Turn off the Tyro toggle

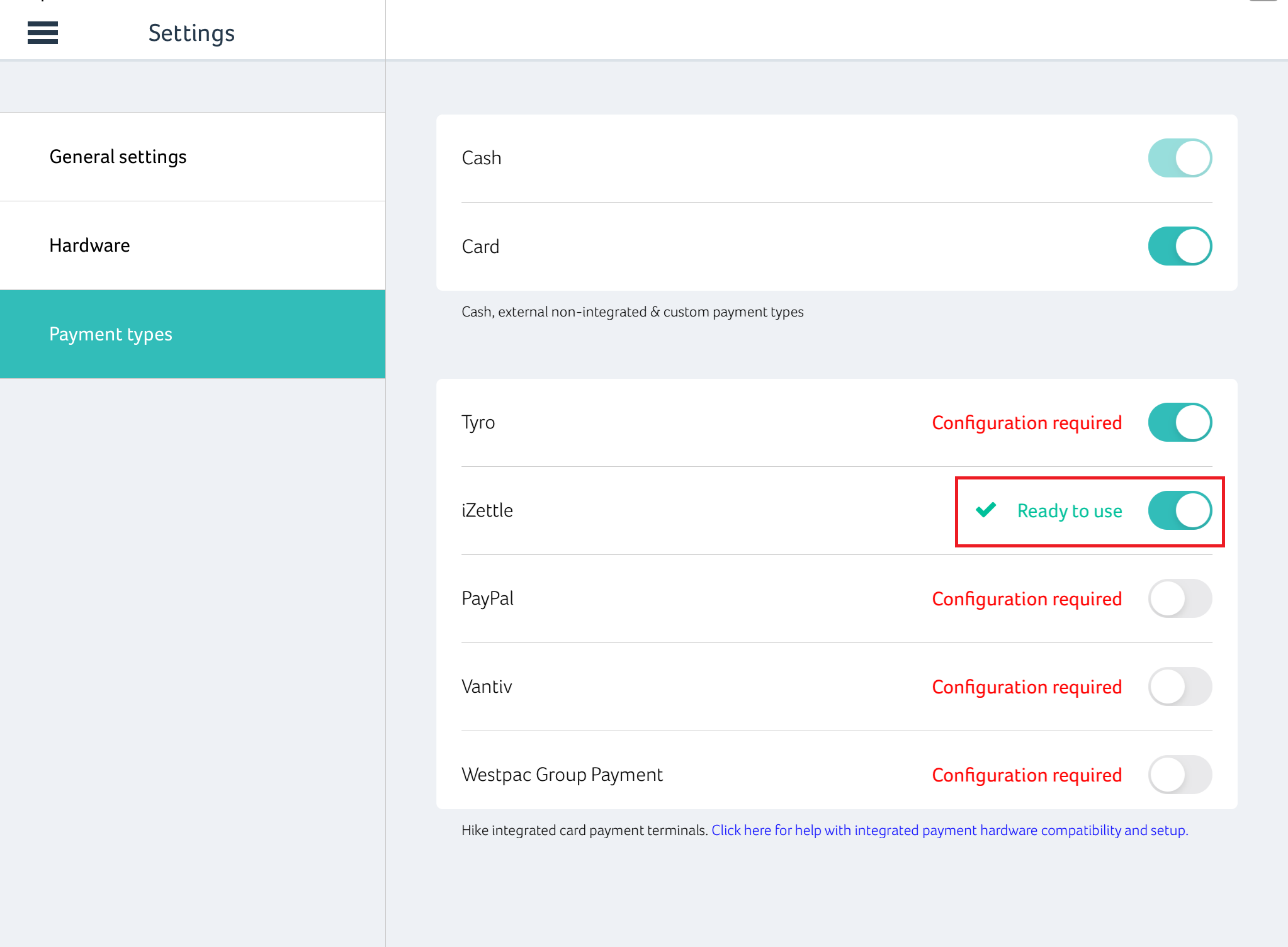(x=1179, y=422)
